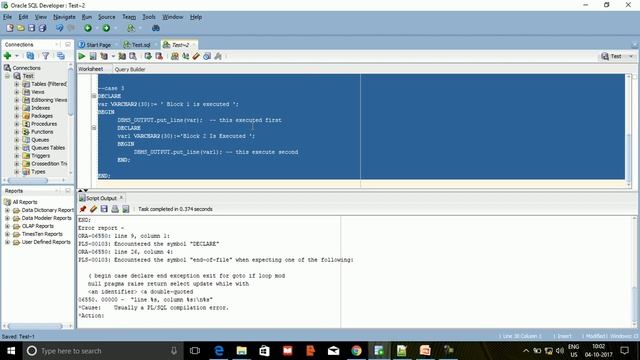Open new connection dropdown arrow next to plus
Image resolution: width=640 pixels, height=360 pixels.
coord(17,56)
